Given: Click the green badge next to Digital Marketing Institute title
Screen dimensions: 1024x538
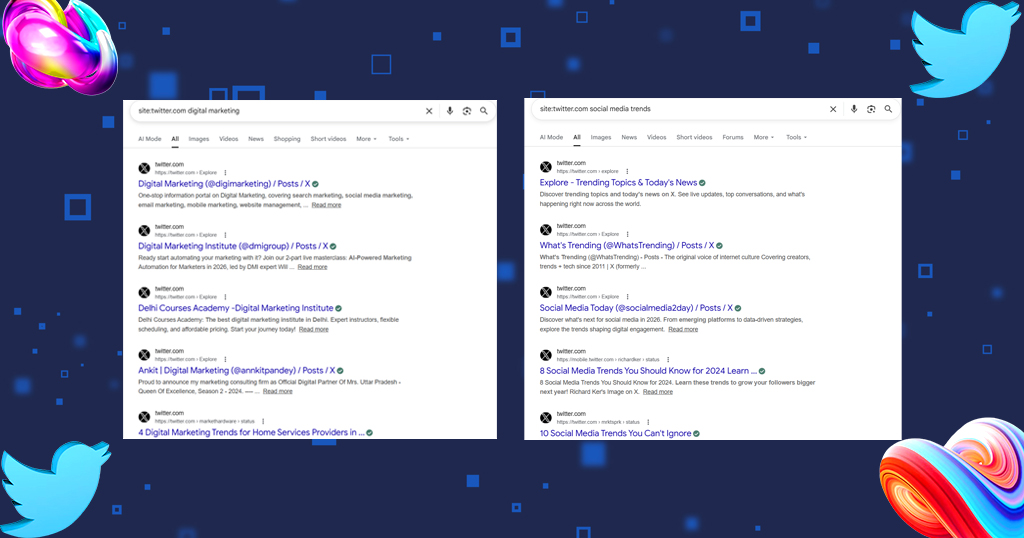Looking at the screenshot, I should click(333, 246).
